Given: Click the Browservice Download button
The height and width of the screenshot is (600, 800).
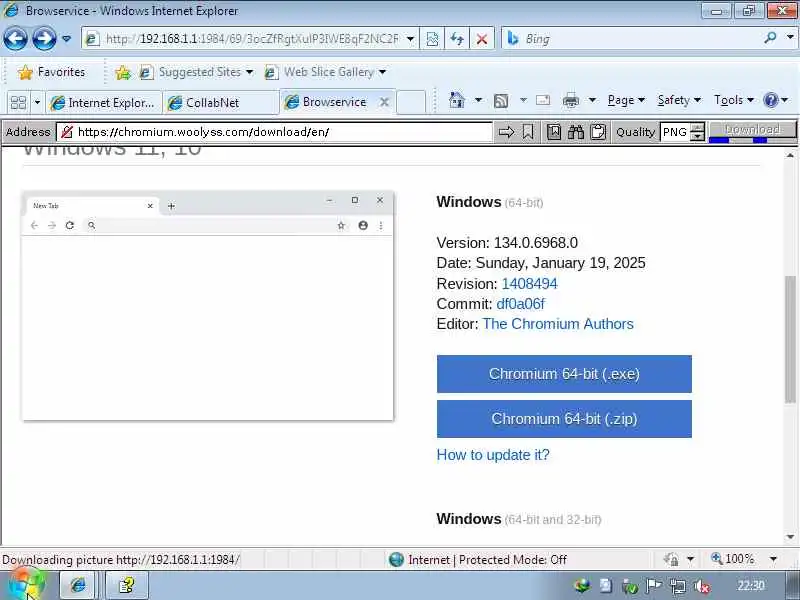Looking at the screenshot, I should [x=753, y=130].
